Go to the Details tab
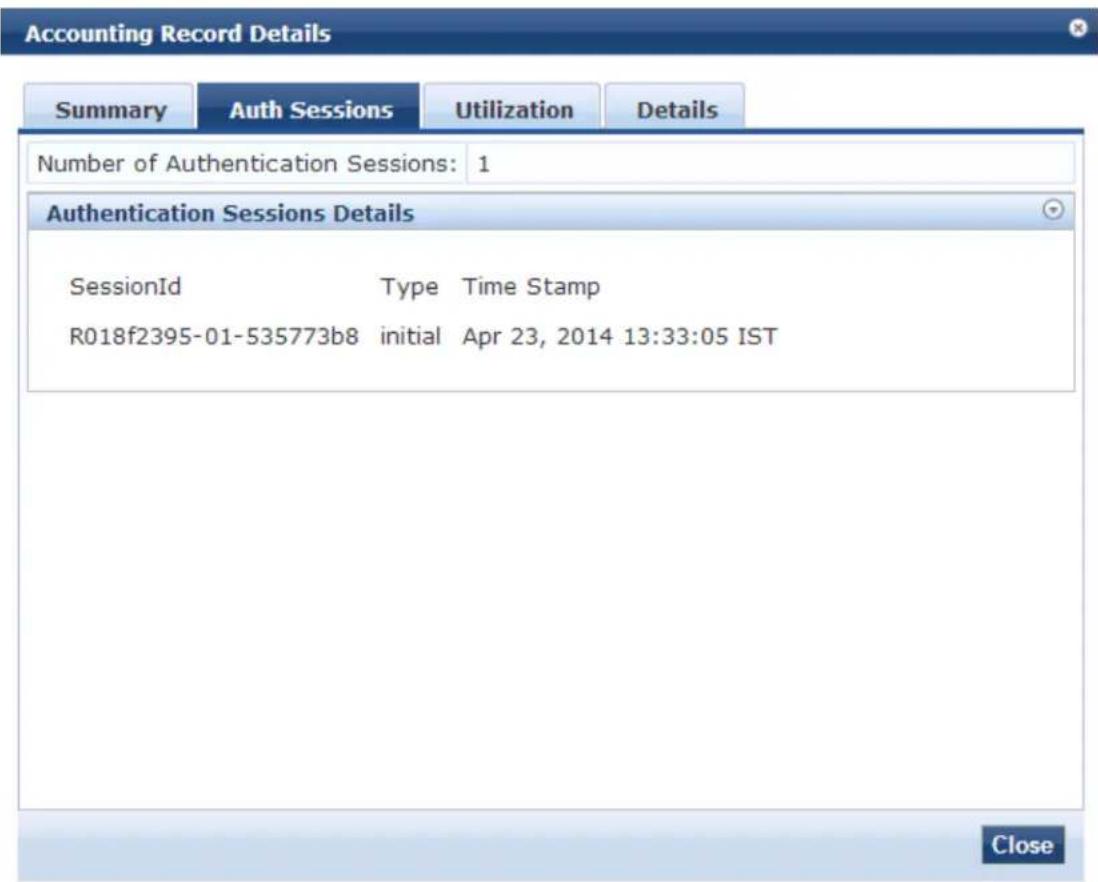The image size is (1098, 882). click(676, 108)
